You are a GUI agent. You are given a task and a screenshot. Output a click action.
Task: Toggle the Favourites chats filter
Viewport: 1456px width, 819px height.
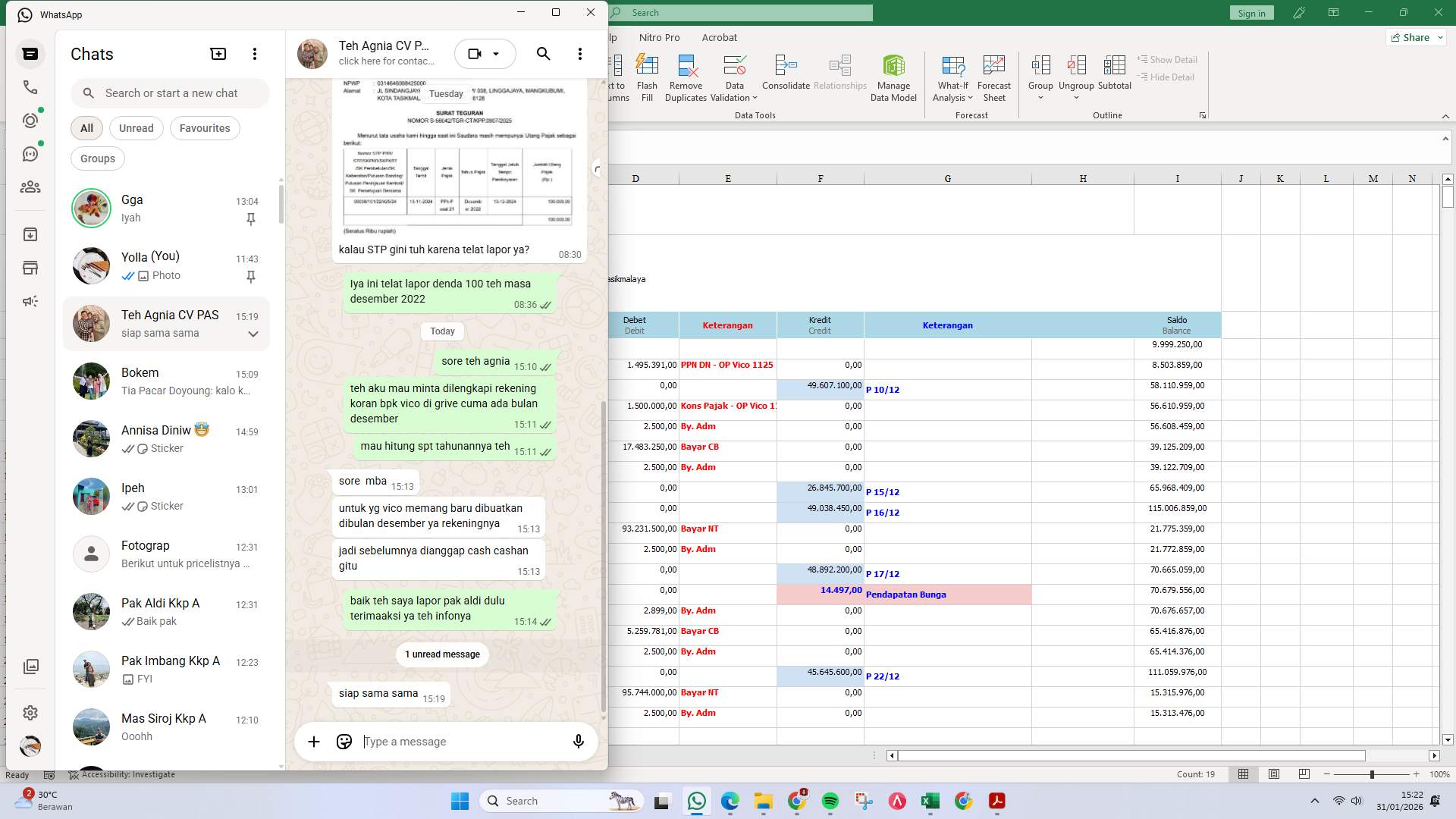pos(205,128)
